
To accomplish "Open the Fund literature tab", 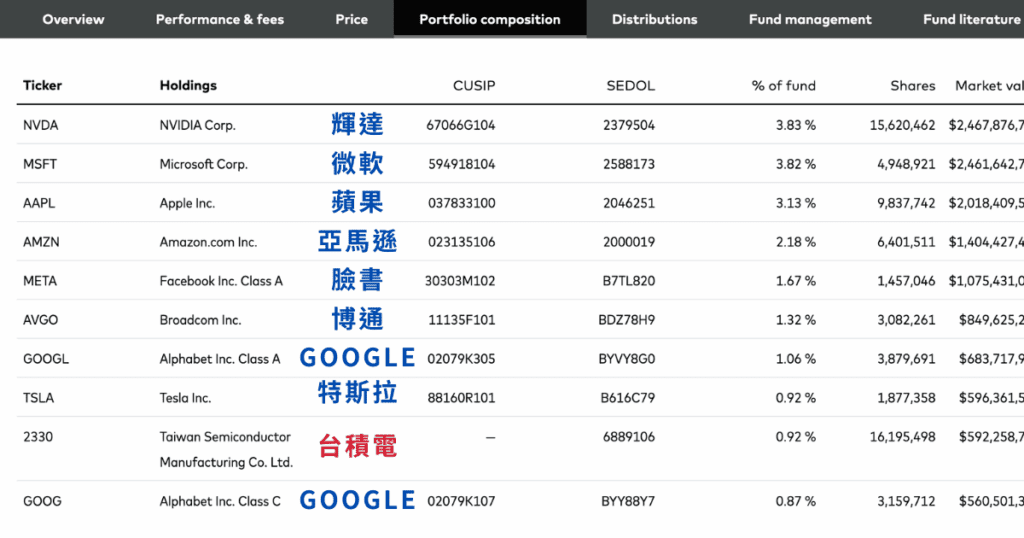I will (972, 20).
